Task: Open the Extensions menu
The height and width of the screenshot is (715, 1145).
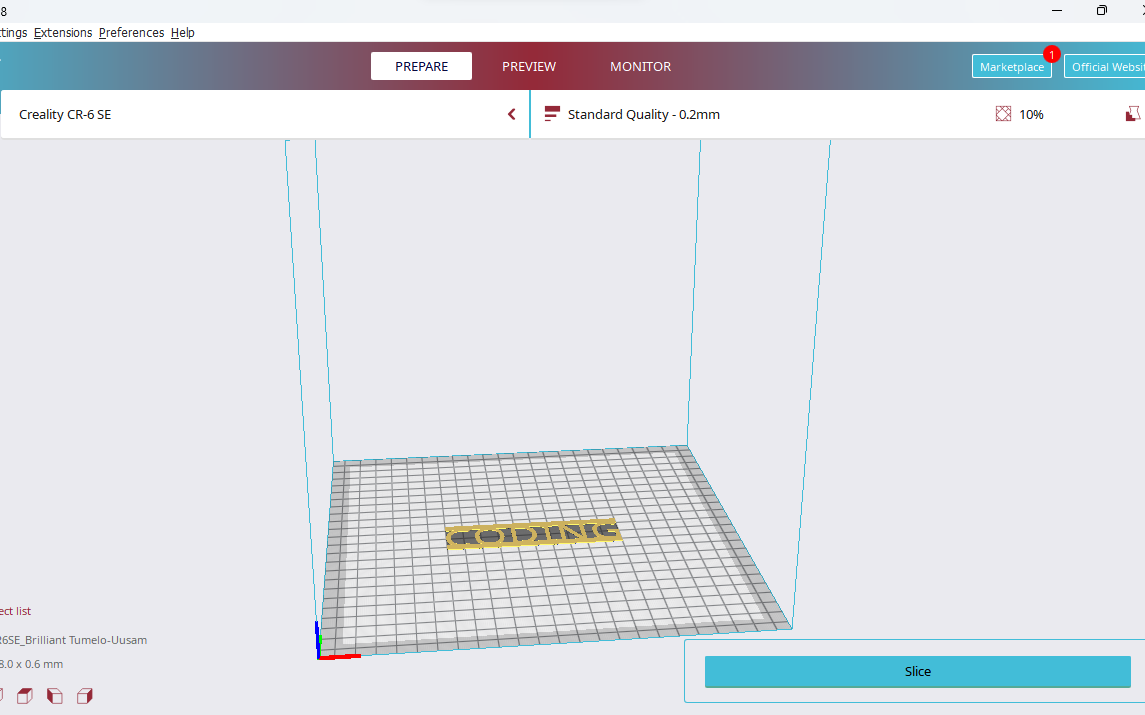Action: 62,32
